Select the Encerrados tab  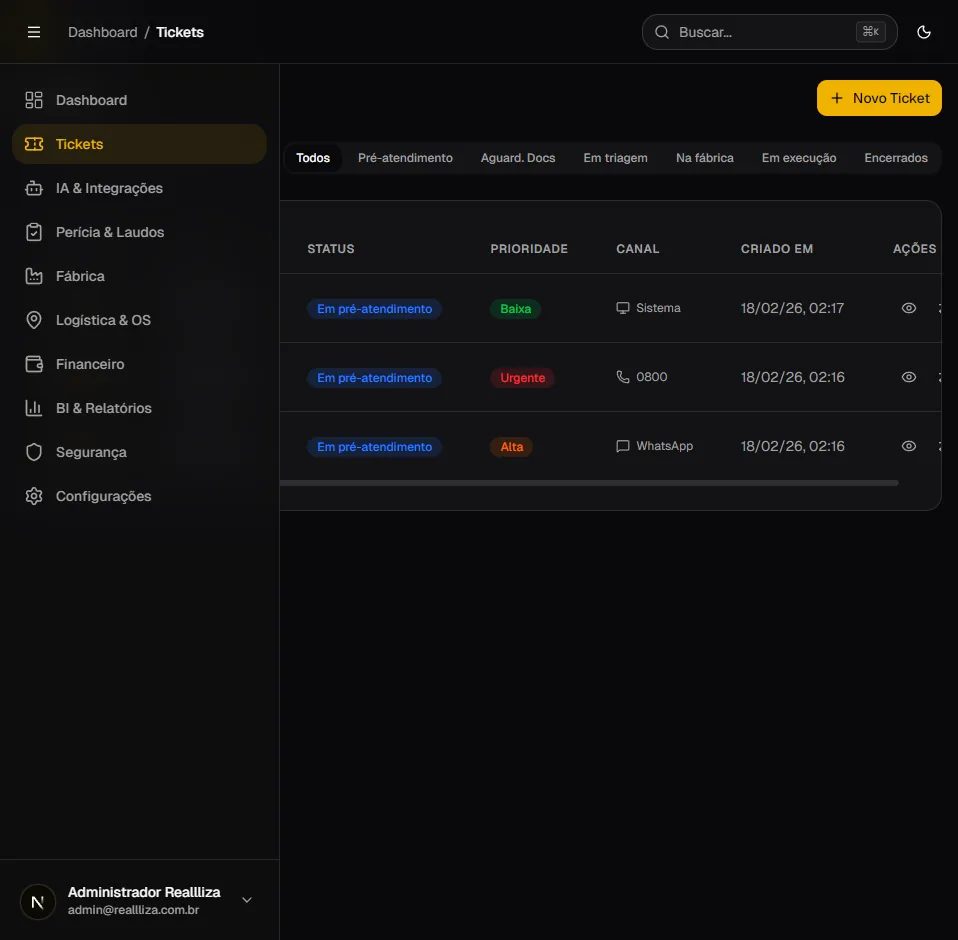[896, 158]
